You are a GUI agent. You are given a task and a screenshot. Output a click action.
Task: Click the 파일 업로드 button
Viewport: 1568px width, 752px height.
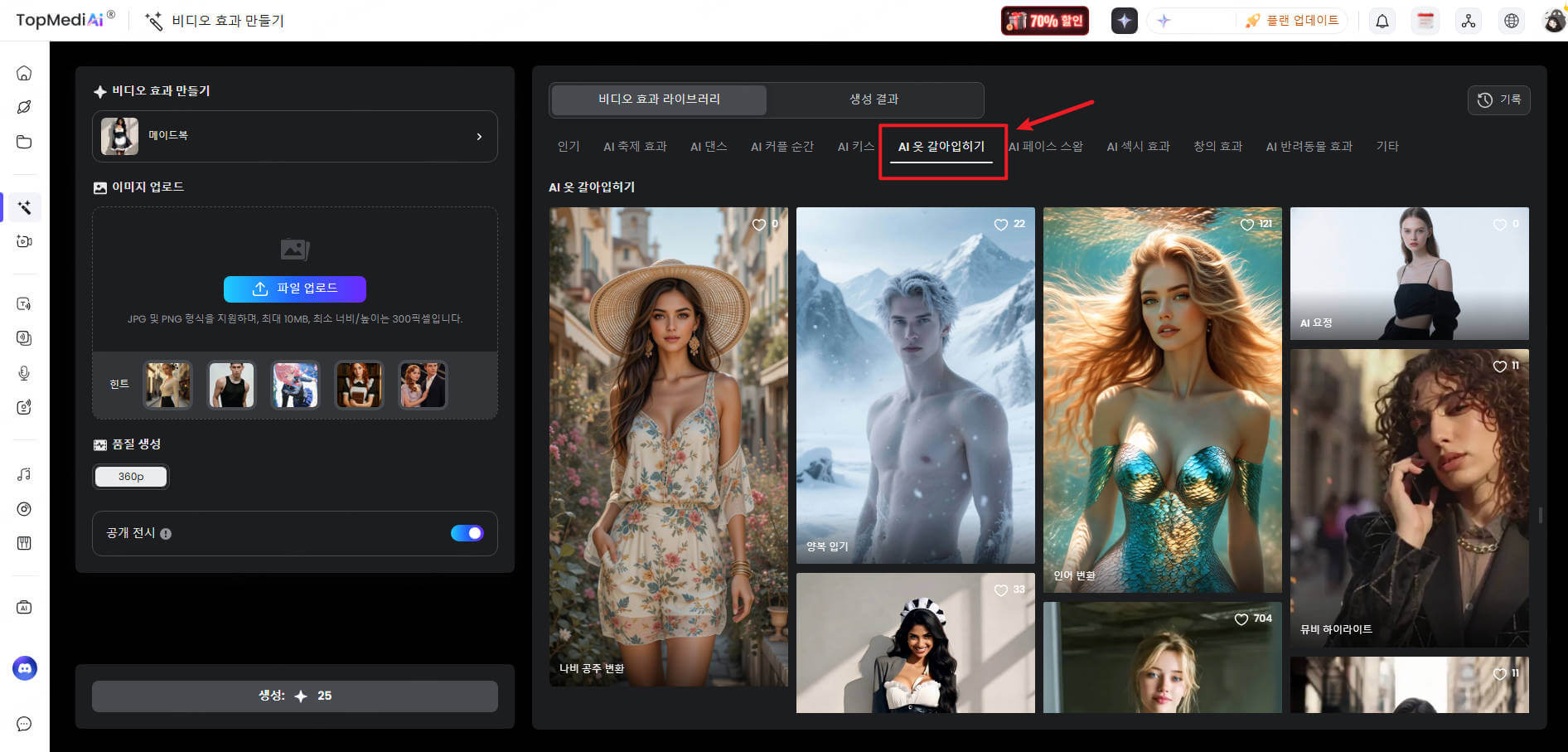tap(294, 289)
